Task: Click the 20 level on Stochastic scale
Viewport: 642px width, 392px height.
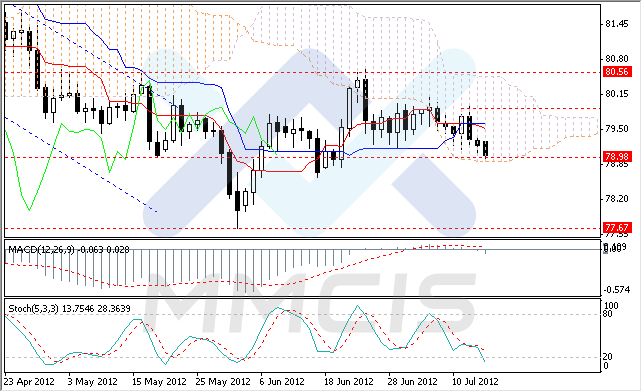Action: [x=608, y=357]
